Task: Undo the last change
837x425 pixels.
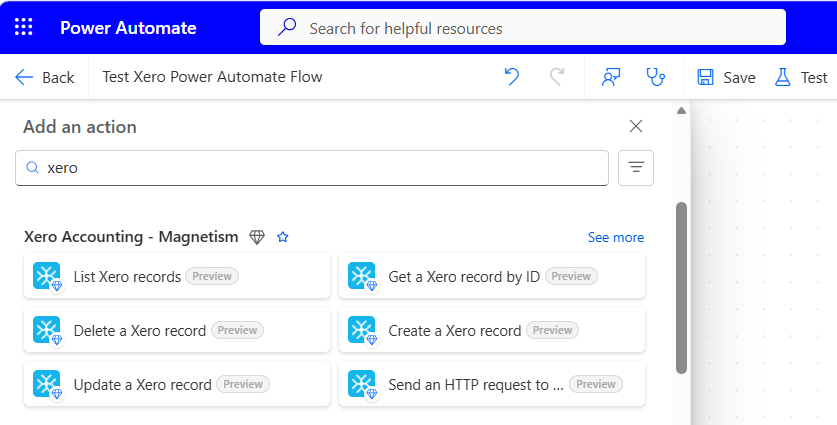Action: (512, 77)
